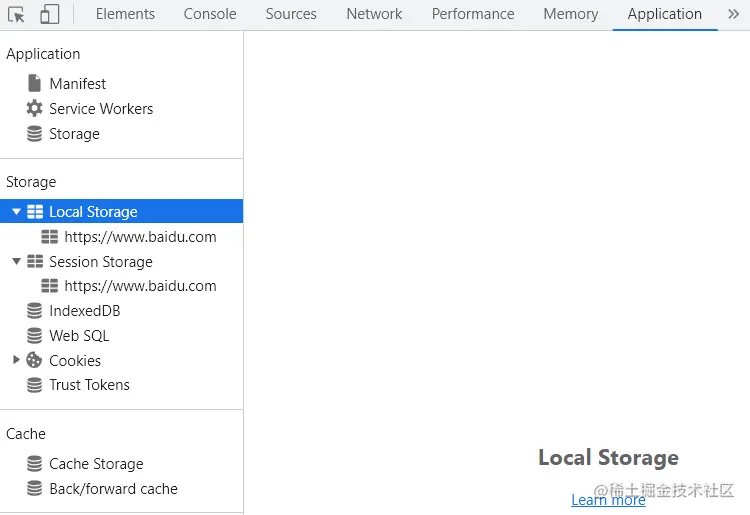Click the Storage section heading
The height and width of the screenshot is (515, 750).
(31, 182)
